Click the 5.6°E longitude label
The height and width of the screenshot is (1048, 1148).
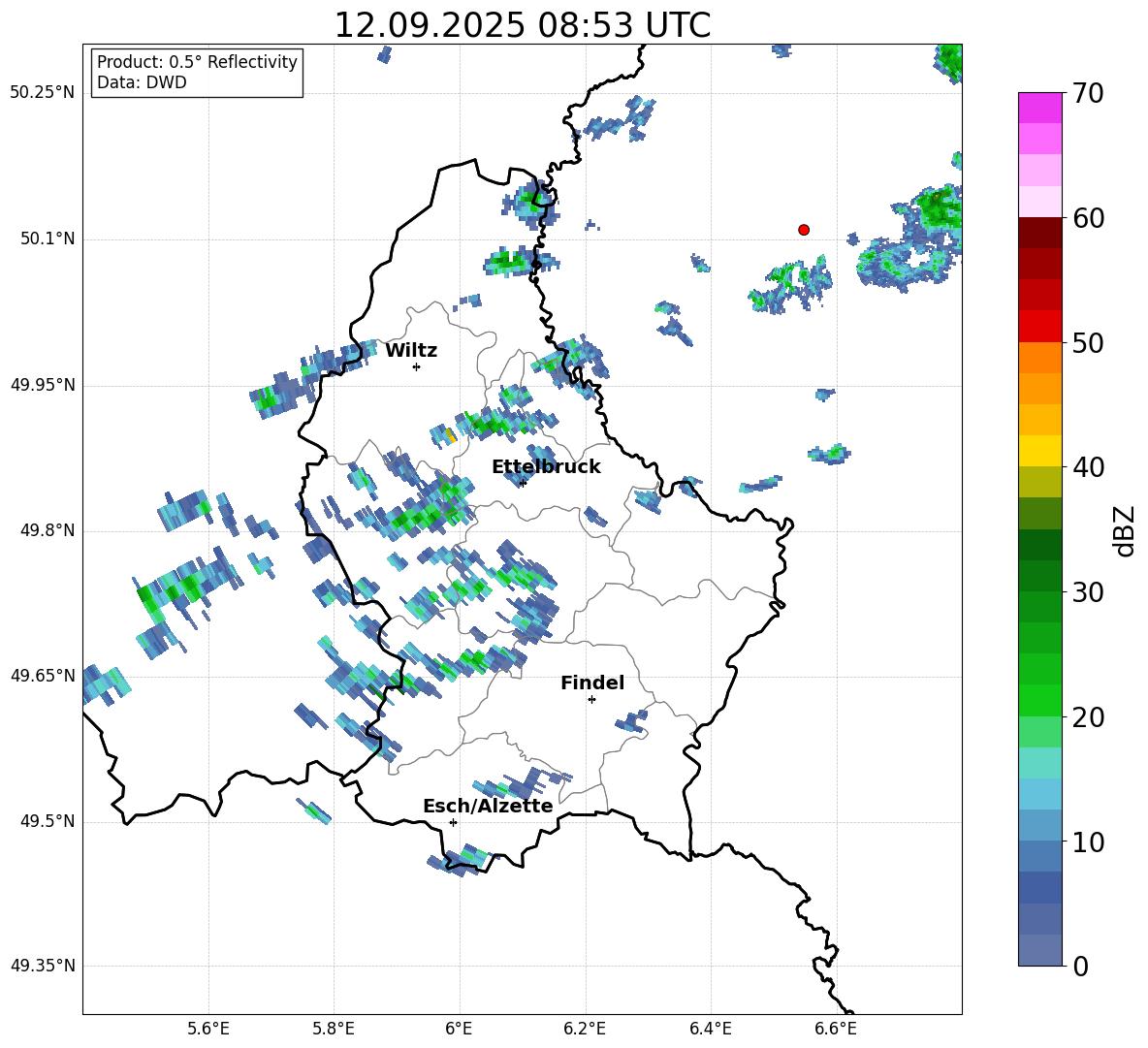(x=208, y=1029)
